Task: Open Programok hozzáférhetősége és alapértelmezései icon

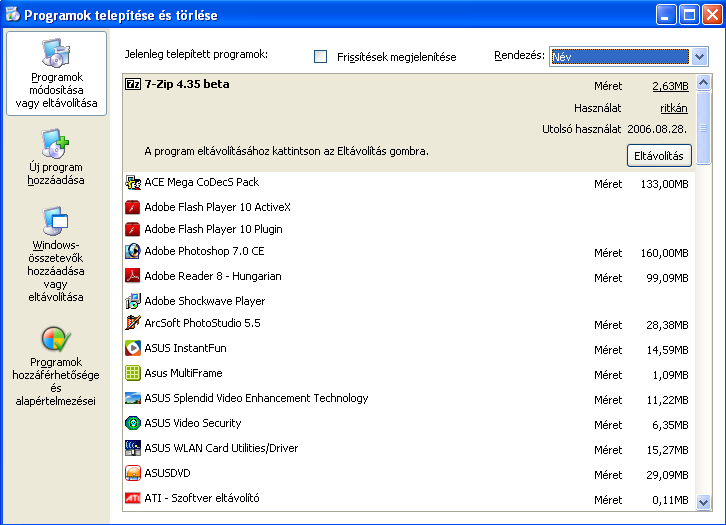Action: [x=56, y=340]
